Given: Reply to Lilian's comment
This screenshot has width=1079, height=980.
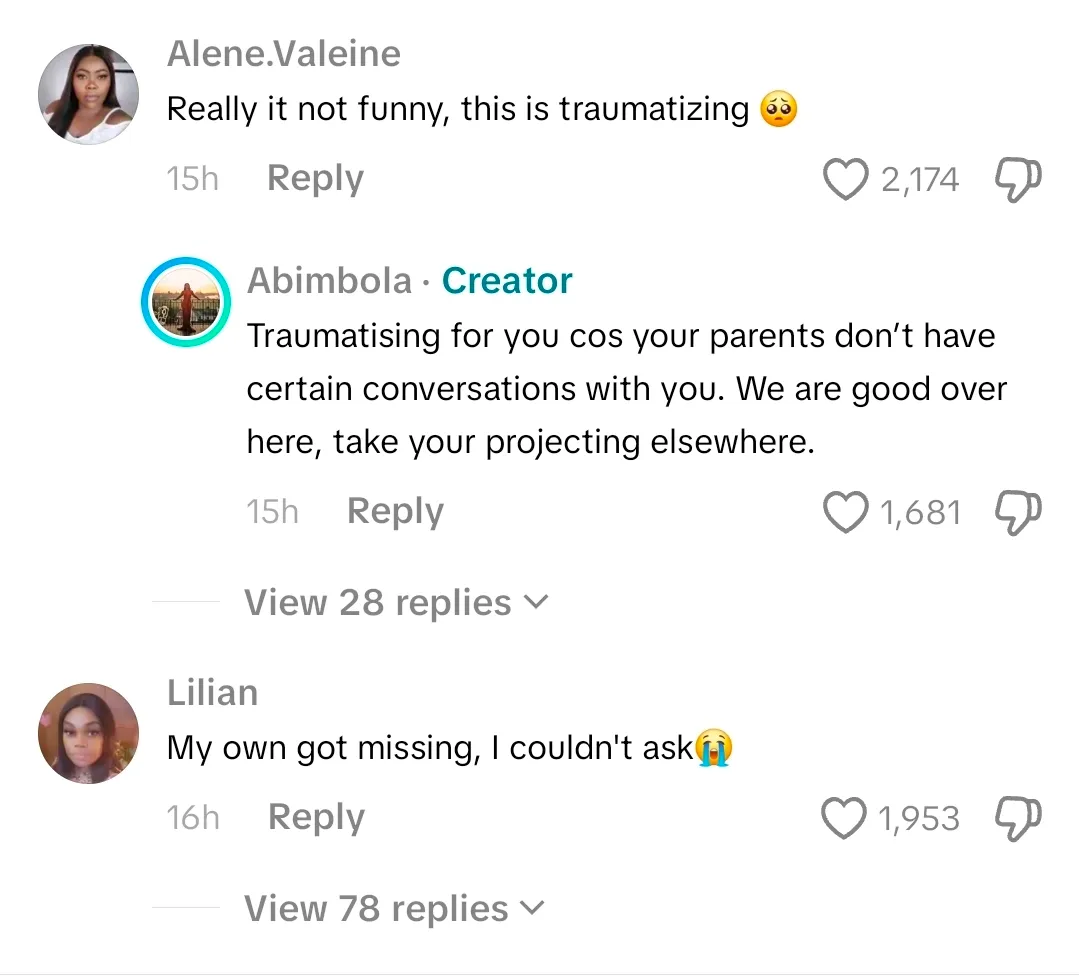Looking at the screenshot, I should [316, 818].
